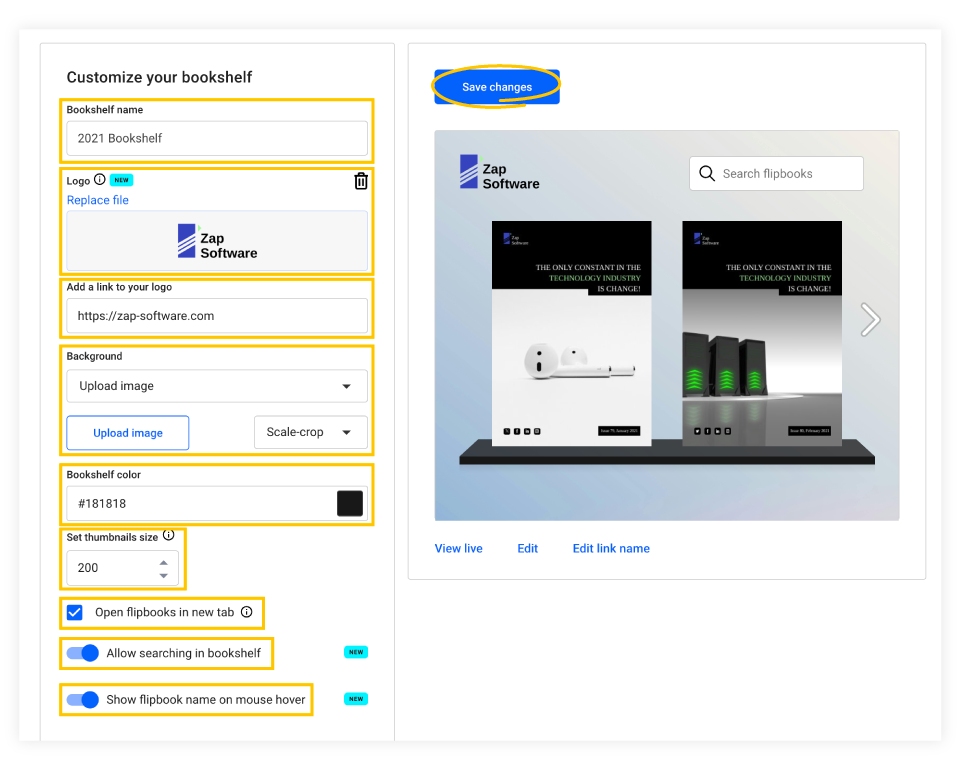Open the Edit option below the preview
Image resolution: width=960 pixels, height=770 pixels.
527,548
